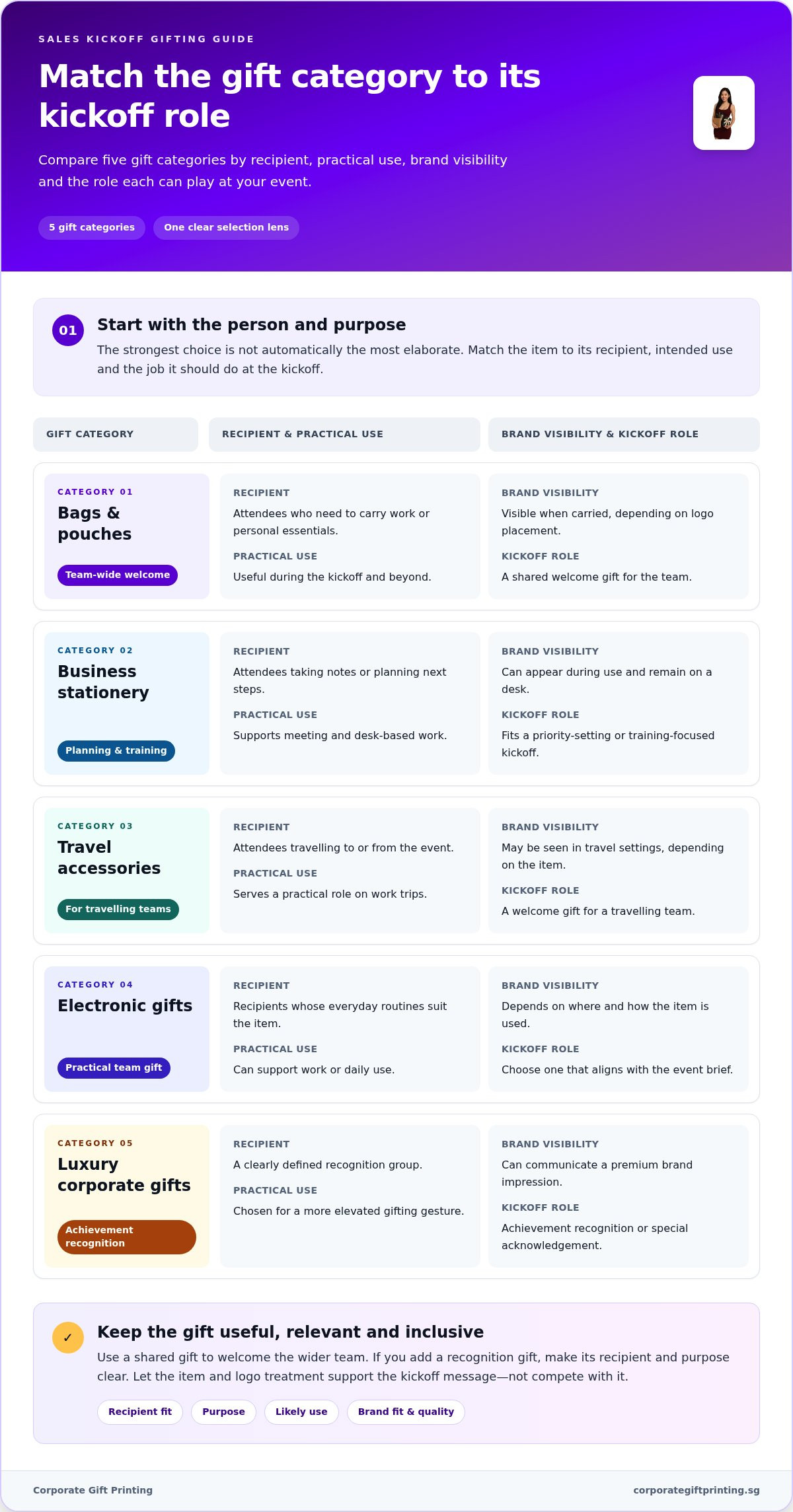
Task: Click 'Brand Visibility & Kickoff Role' column header
Action: [624, 434]
